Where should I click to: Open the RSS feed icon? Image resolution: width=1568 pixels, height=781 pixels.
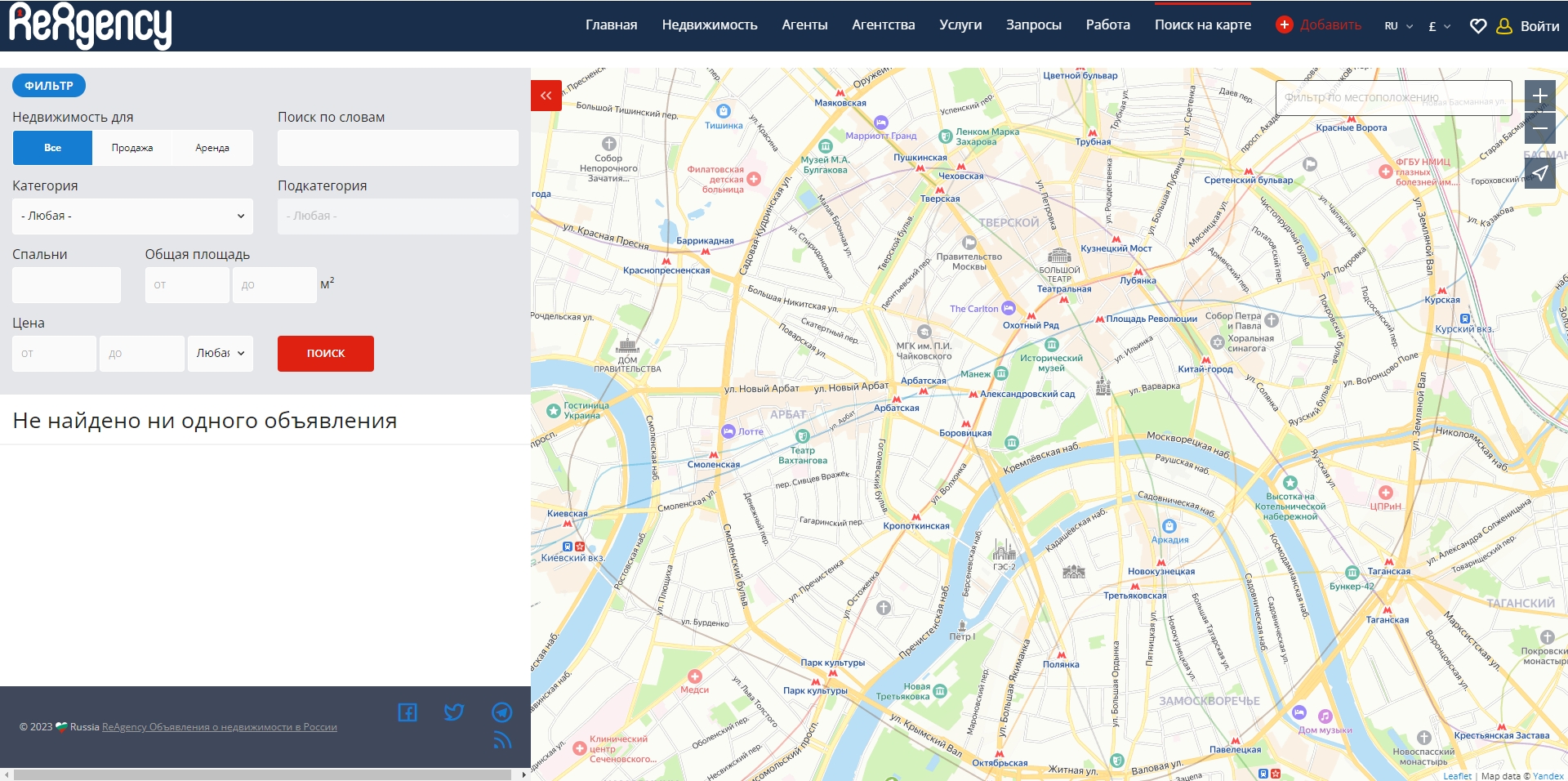coord(501,741)
